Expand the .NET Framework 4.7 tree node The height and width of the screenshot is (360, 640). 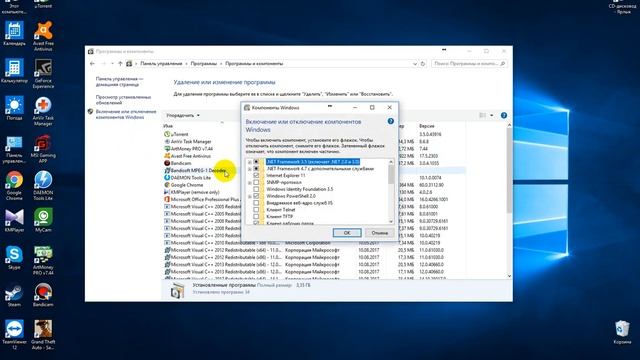coord(250,169)
